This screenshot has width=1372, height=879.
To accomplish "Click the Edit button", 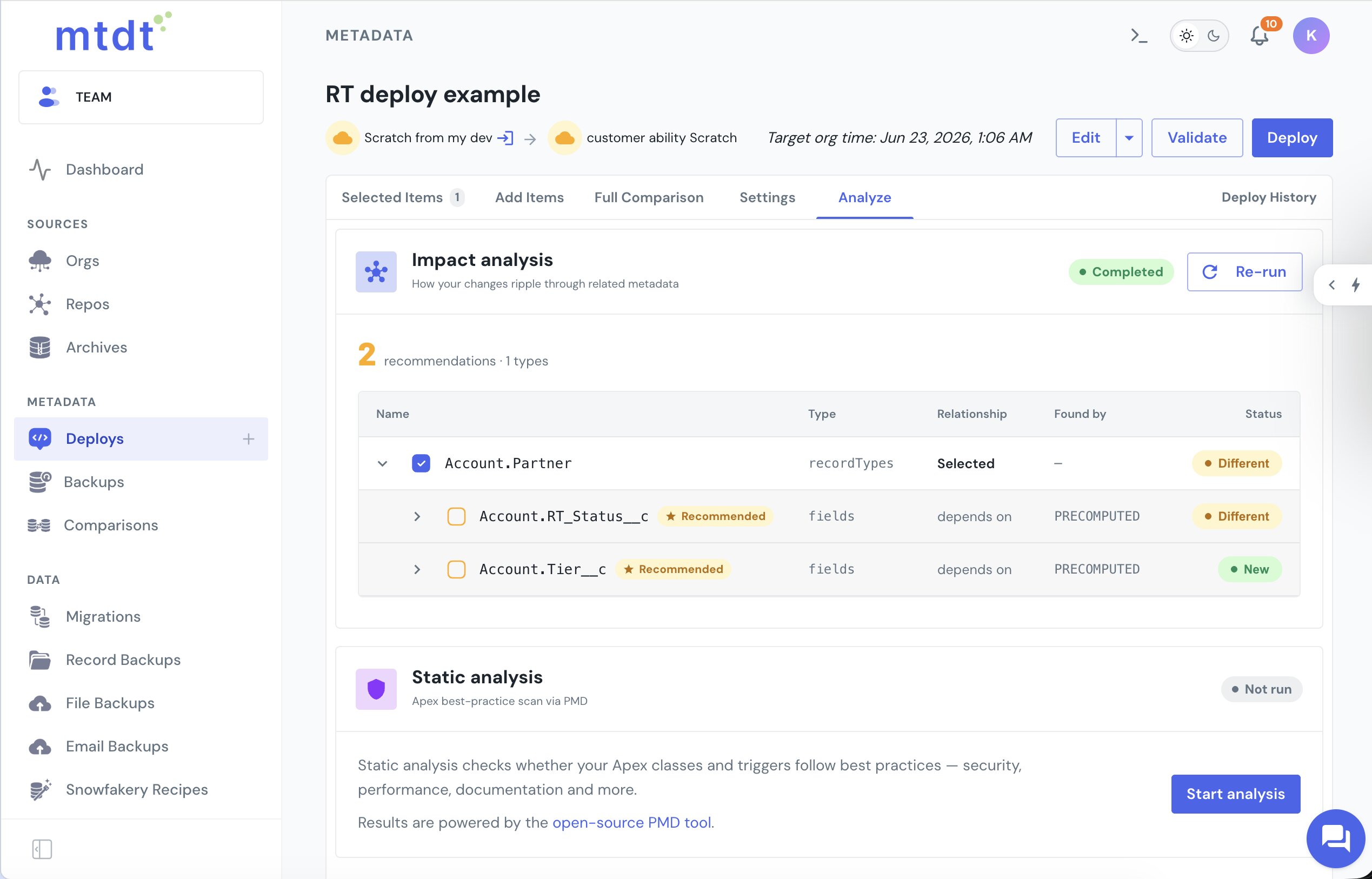I will point(1085,137).
